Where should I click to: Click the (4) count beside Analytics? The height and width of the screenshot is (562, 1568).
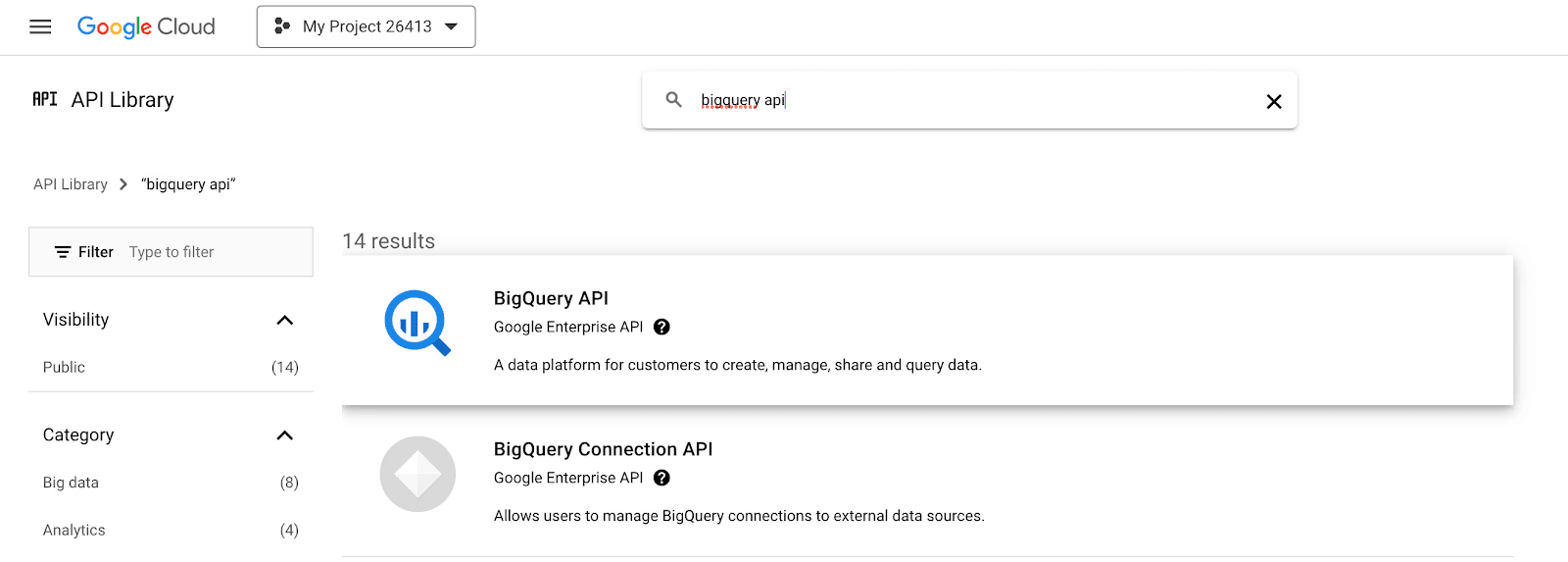coord(289,530)
